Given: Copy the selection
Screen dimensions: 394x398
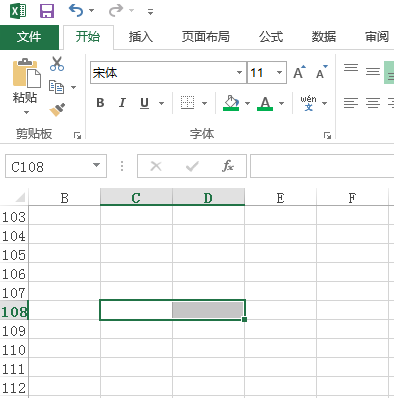Looking at the screenshot, I should [56, 87].
